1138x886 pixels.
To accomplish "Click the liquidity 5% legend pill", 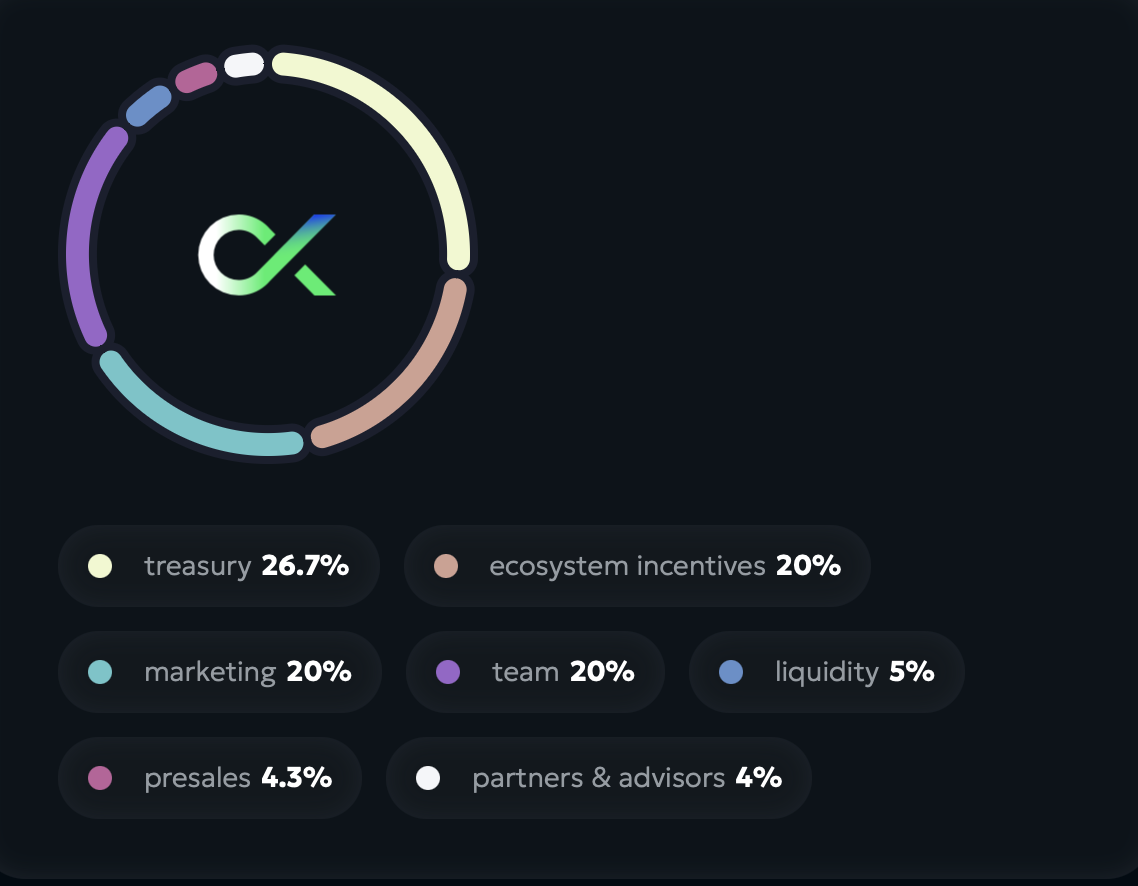I will [x=827, y=672].
